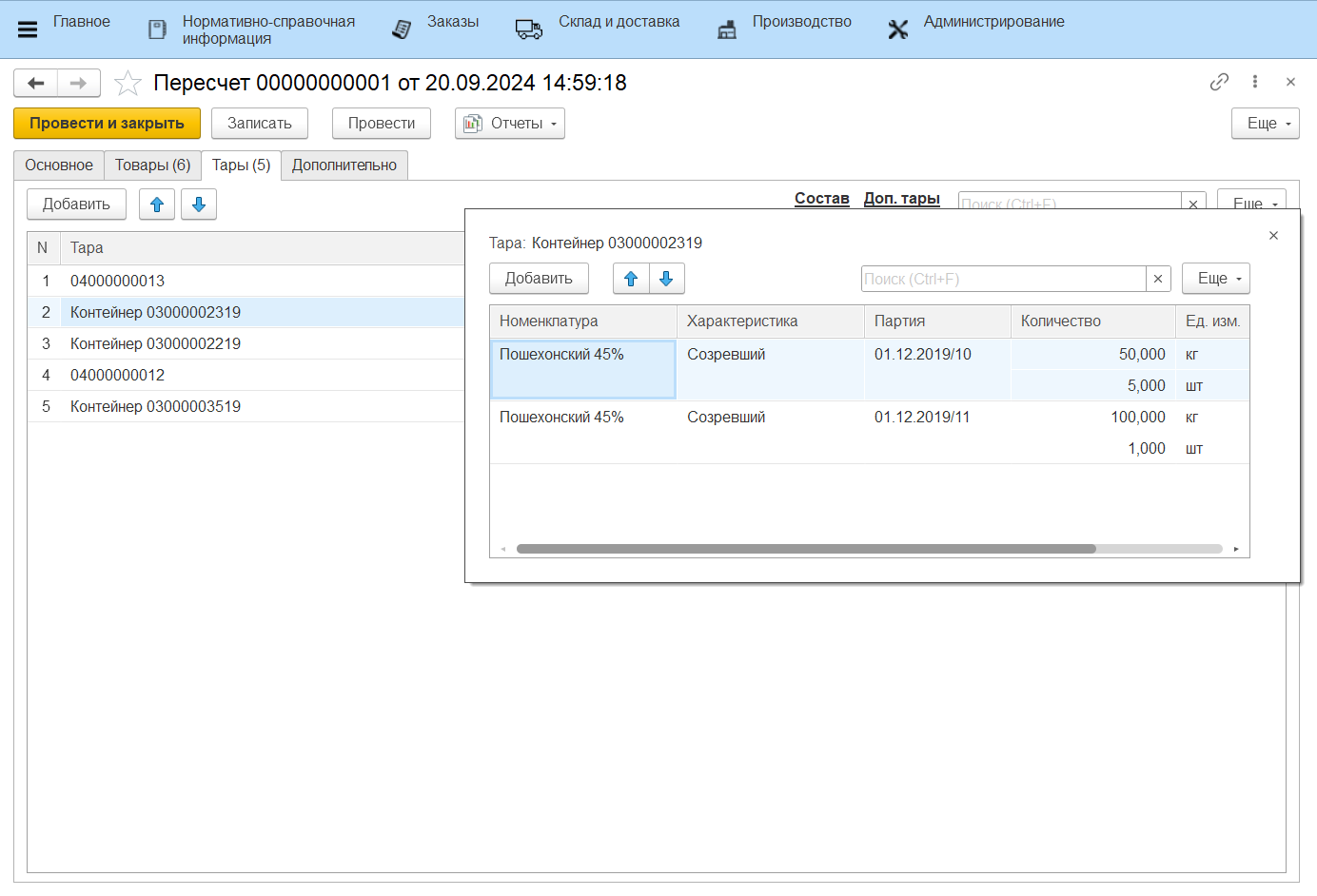1317x896 pixels.
Task: Switch to the Товары (6) tab
Action: coord(152,166)
